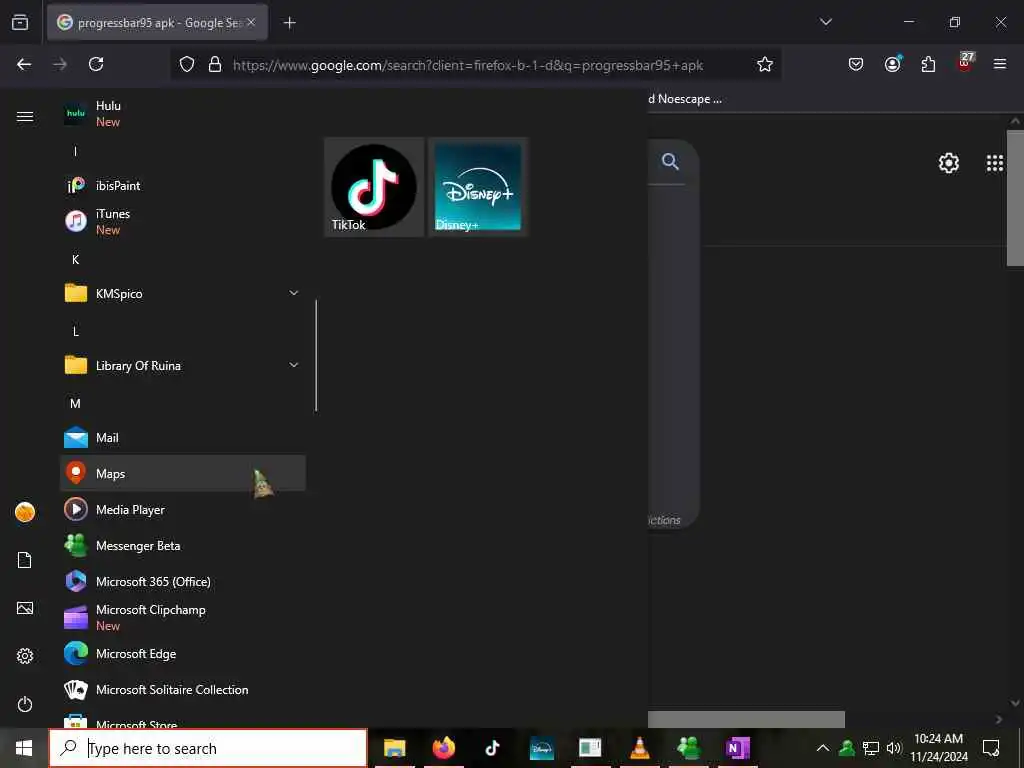Open Microsoft Solitaire Collection
Image resolution: width=1024 pixels, height=768 pixels.
182,690
